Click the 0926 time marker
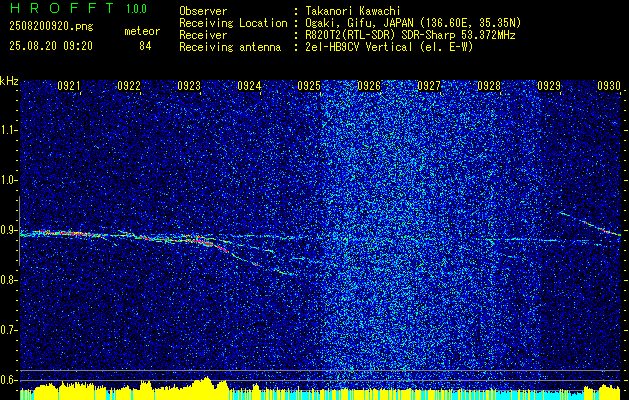The image size is (629, 400). click(x=369, y=86)
